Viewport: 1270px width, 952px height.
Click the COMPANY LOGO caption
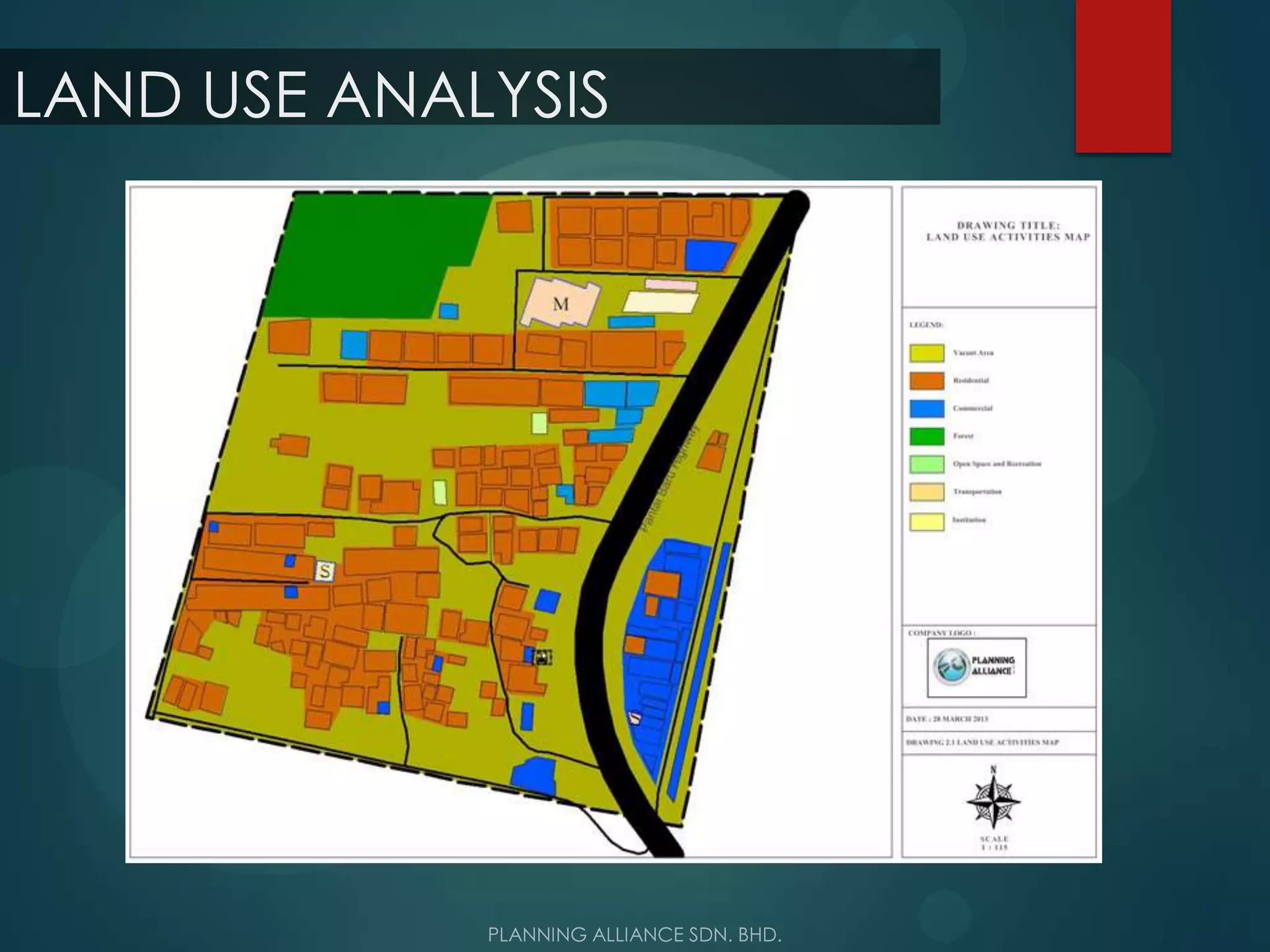941,633
